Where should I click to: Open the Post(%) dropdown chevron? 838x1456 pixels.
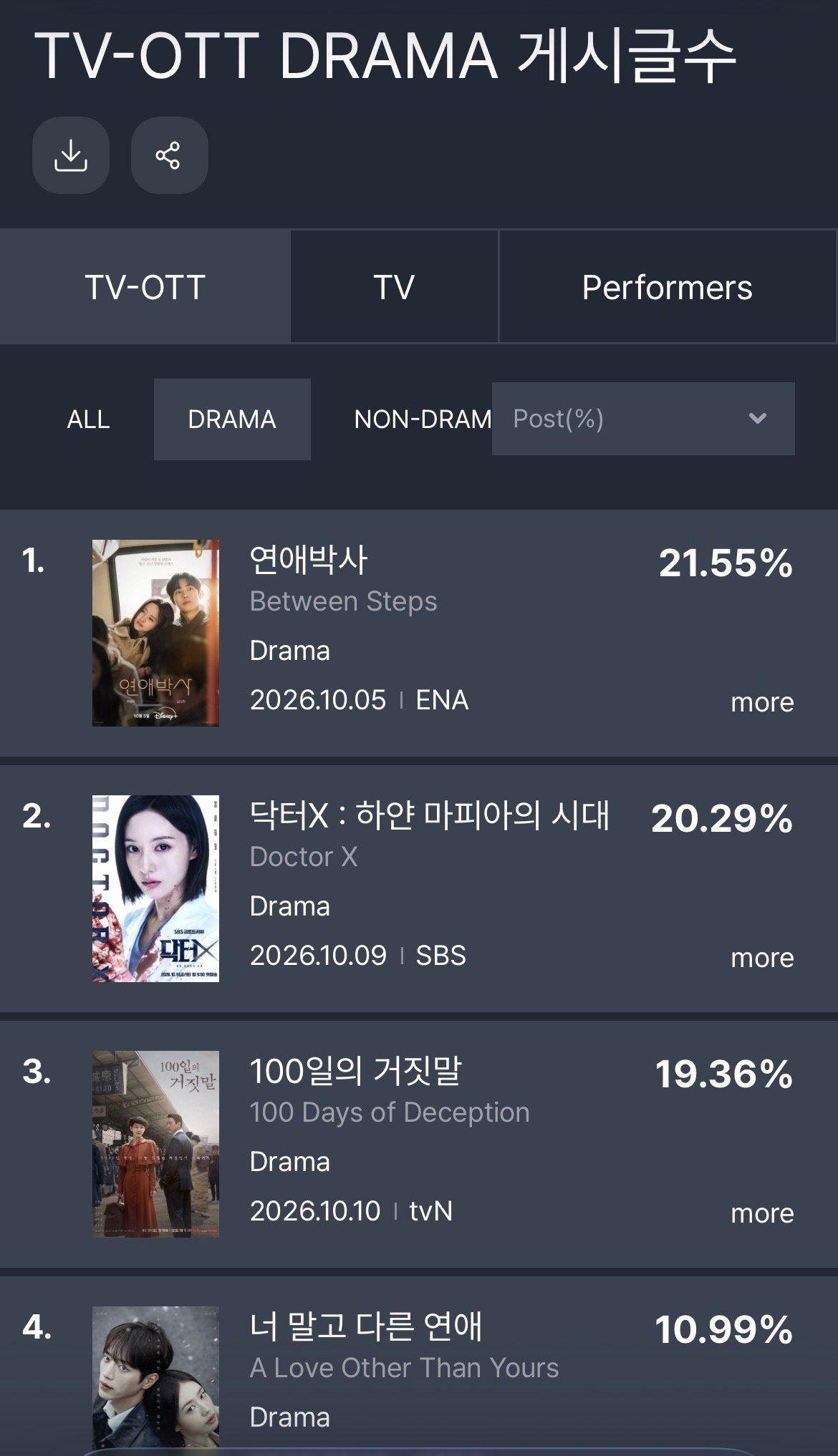click(x=757, y=419)
